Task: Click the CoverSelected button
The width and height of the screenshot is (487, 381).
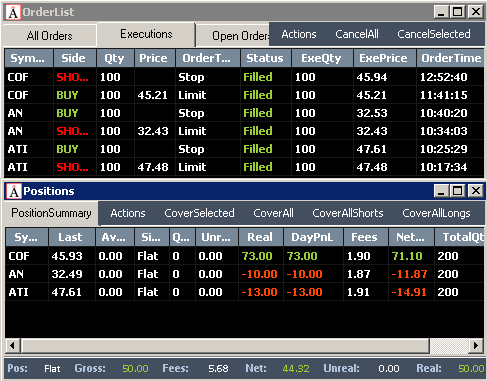Action: coord(199,213)
